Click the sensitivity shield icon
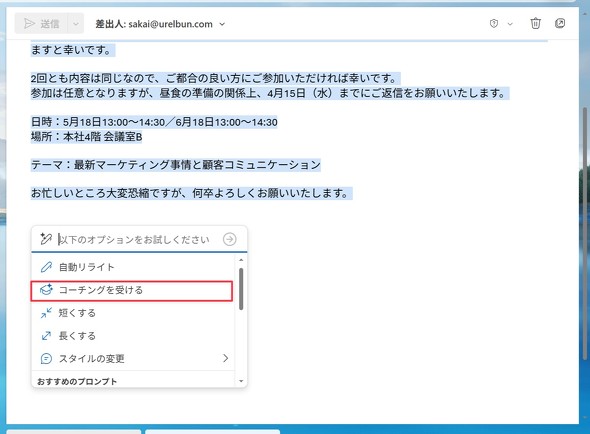The width and height of the screenshot is (590, 434). (494, 24)
